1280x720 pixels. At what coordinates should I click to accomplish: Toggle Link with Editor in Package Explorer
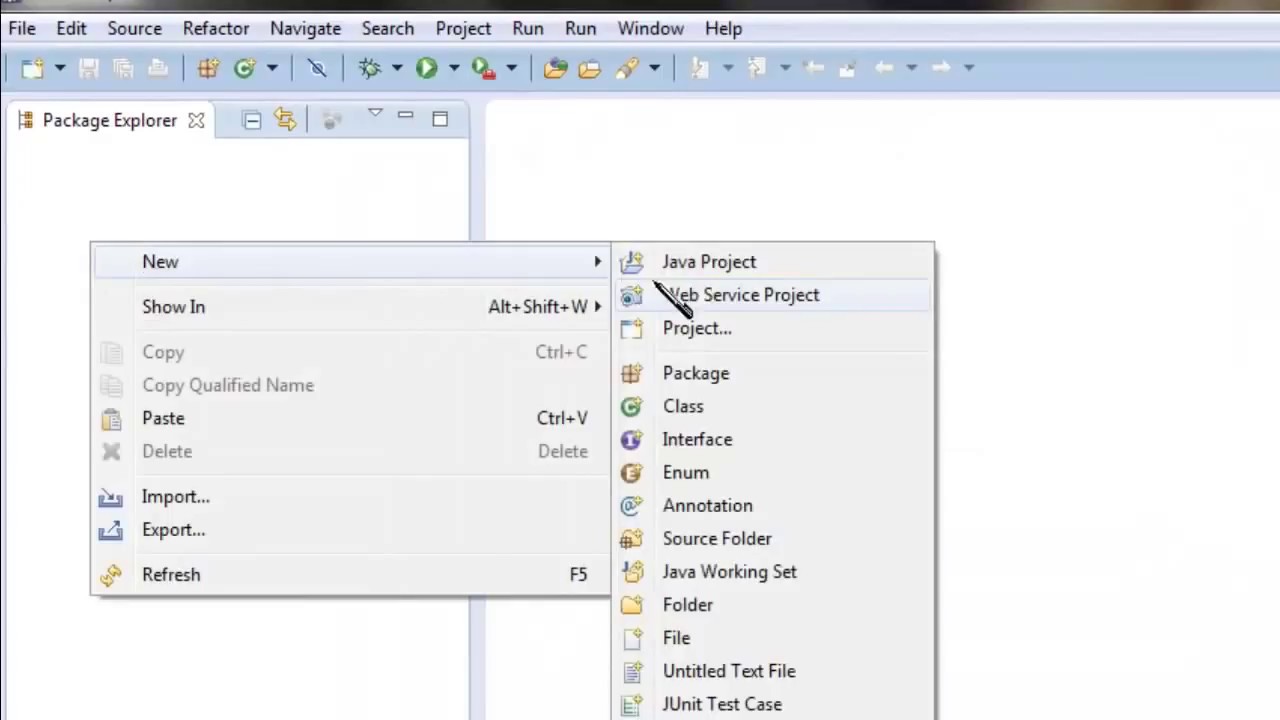[x=286, y=120]
